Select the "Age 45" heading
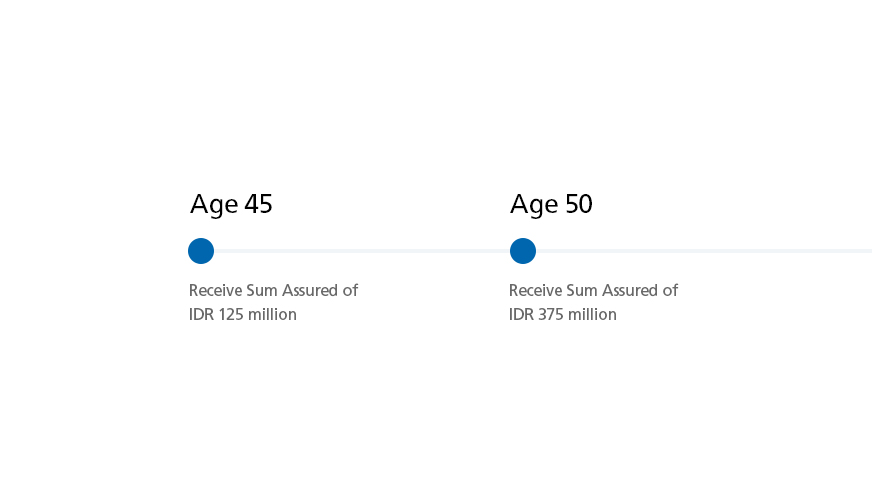 231,204
